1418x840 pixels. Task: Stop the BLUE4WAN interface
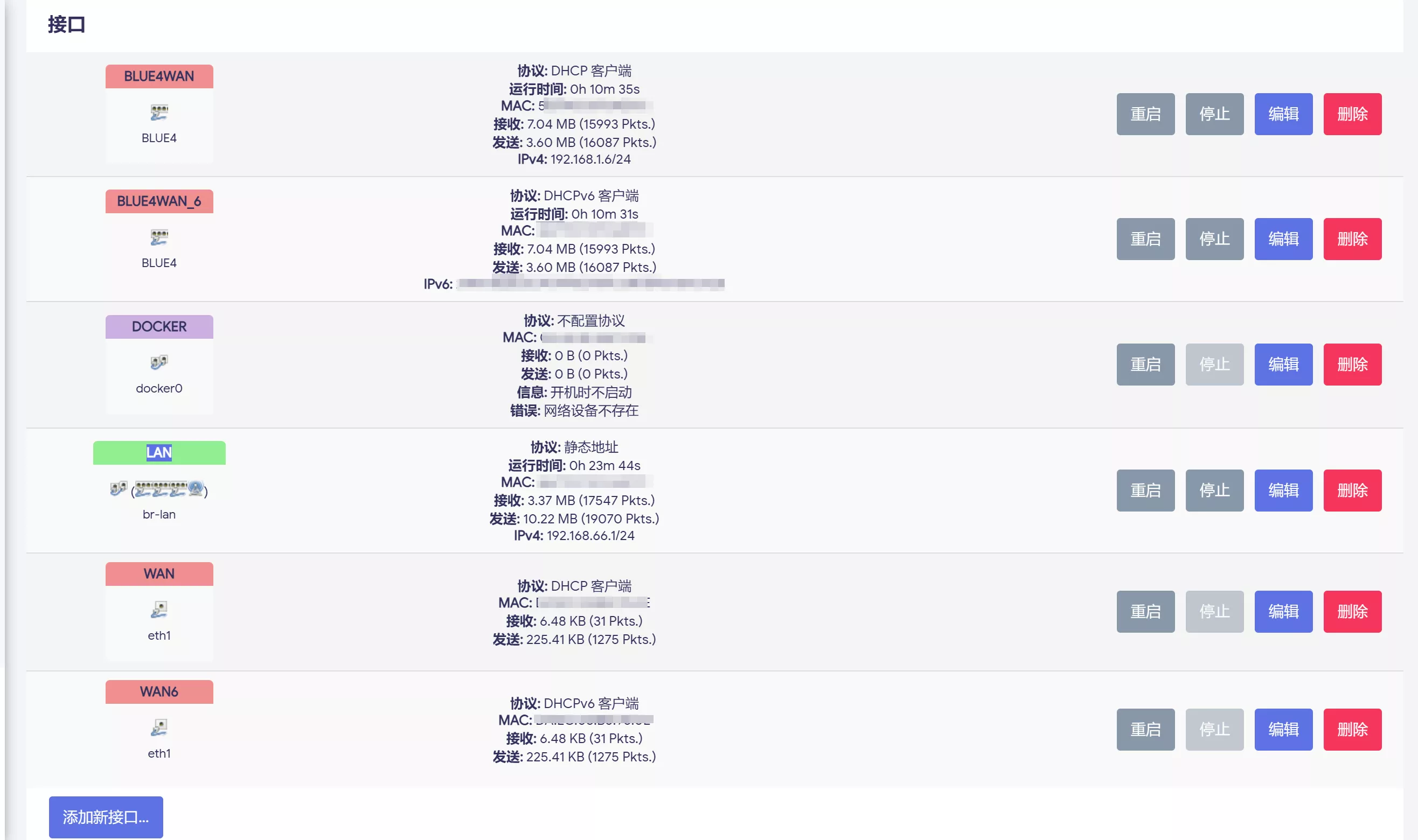click(1214, 114)
